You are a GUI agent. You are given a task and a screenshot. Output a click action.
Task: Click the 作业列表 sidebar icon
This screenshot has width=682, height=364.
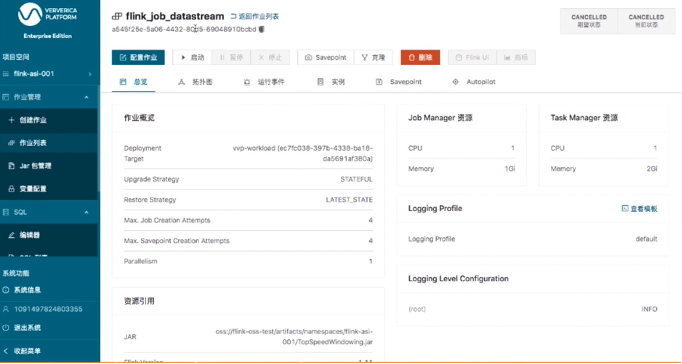click(x=12, y=143)
